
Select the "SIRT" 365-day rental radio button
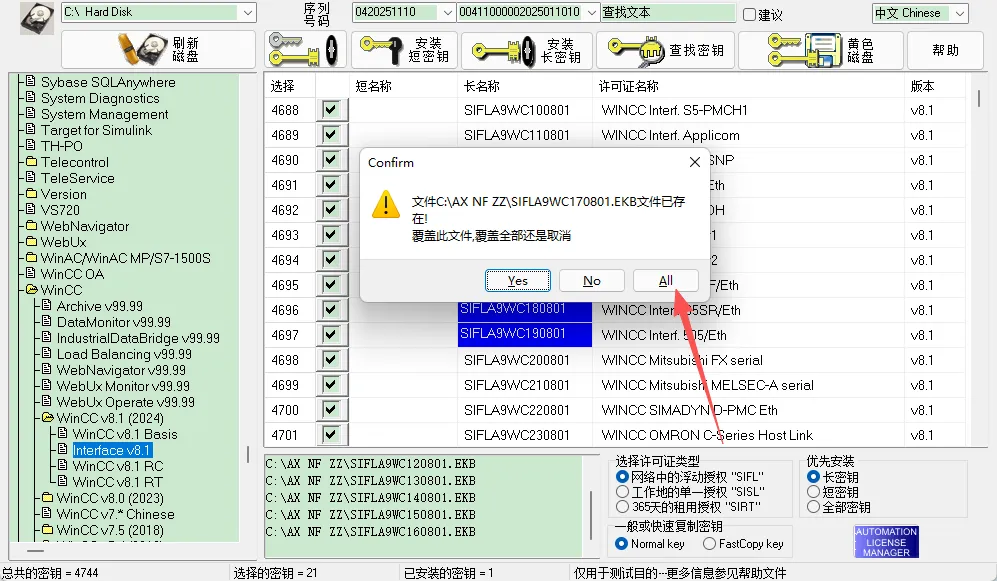click(622, 507)
